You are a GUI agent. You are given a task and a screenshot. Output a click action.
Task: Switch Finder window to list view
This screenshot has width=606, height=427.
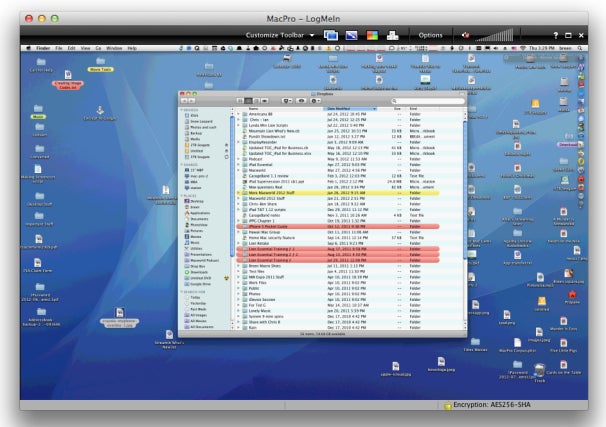tap(248, 101)
